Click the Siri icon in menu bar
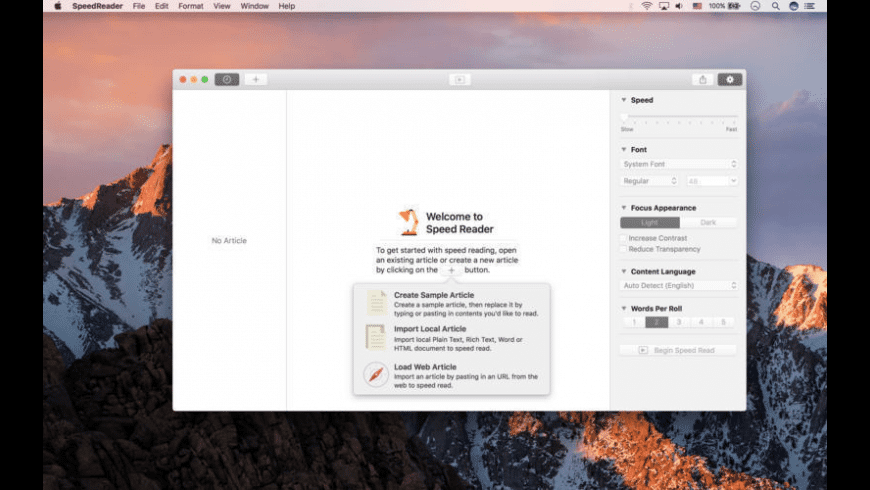 point(793,6)
